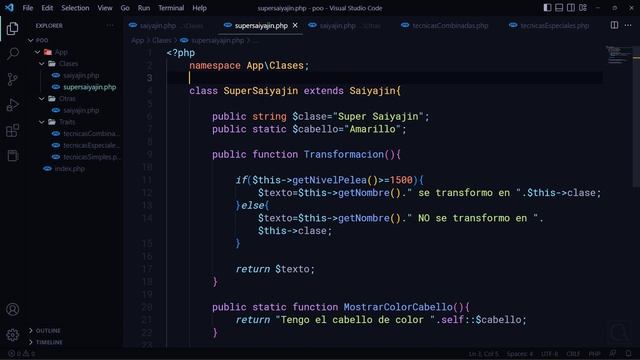Toggle the secondary side bar
640x360 pixels.
[x=571, y=8]
